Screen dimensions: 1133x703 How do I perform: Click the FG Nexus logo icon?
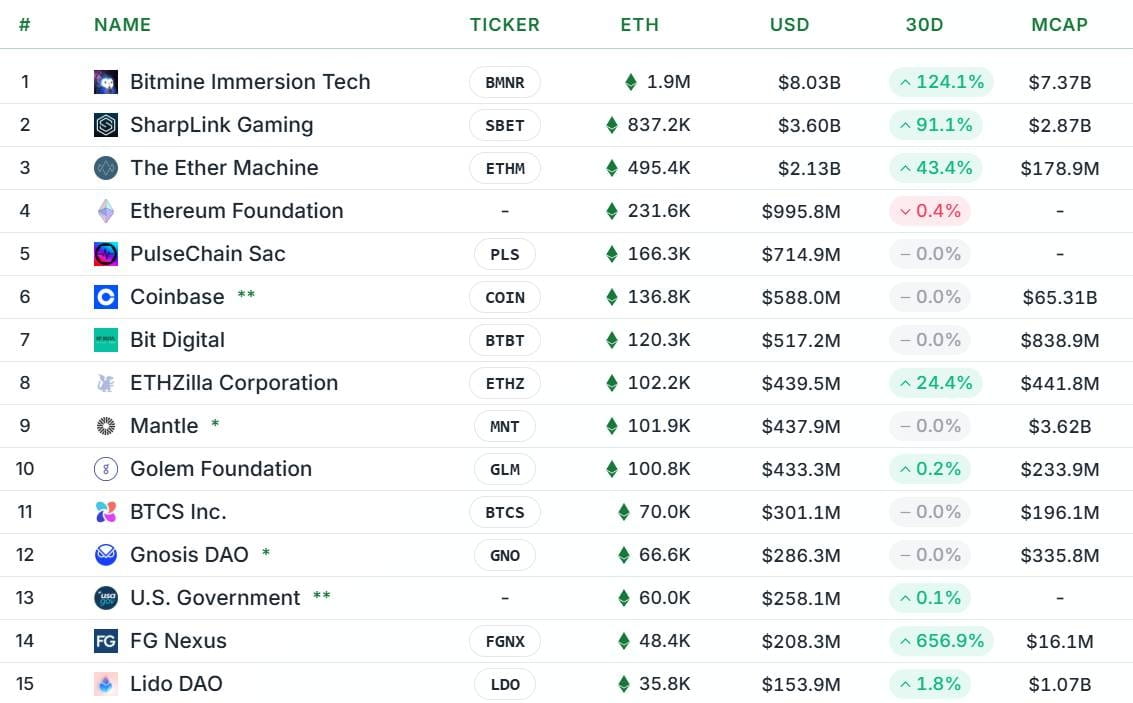[106, 641]
